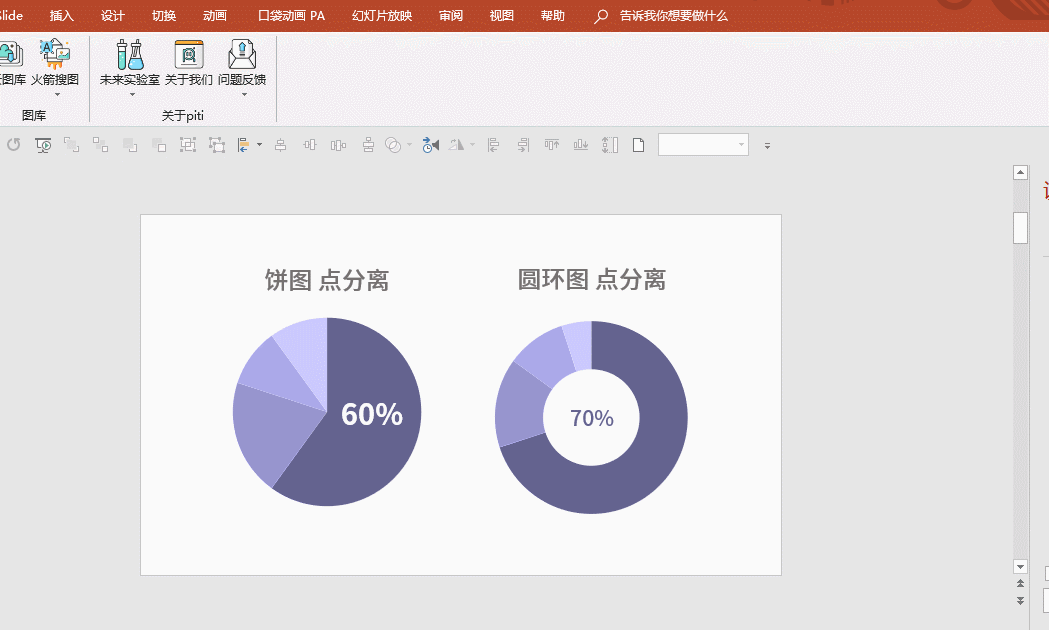This screenshot has height=630, width=1049.
Task: Click the vertical scrollbar thumb
Action: (x=1020, y=228)
